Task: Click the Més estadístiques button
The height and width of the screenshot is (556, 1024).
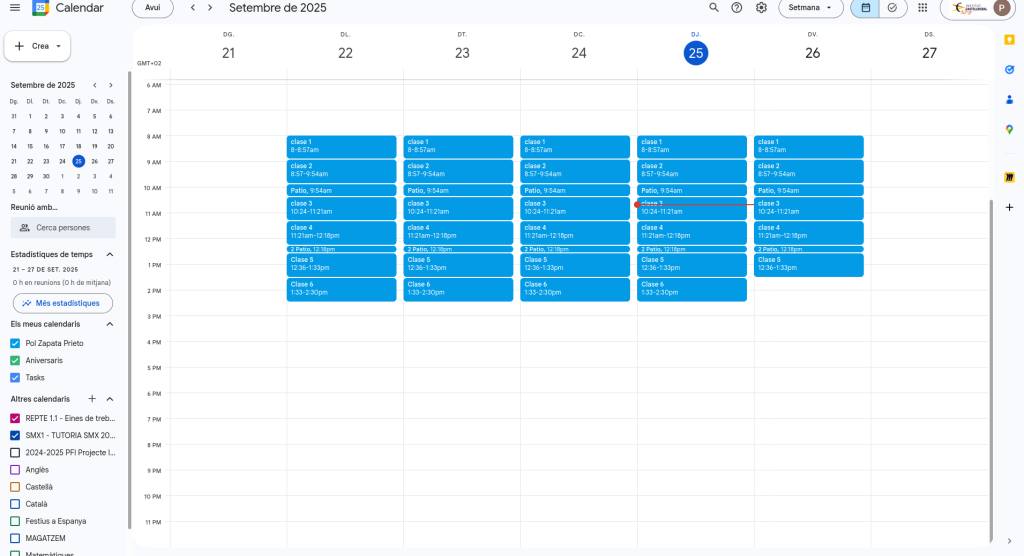Action: (x=62, y=303)
